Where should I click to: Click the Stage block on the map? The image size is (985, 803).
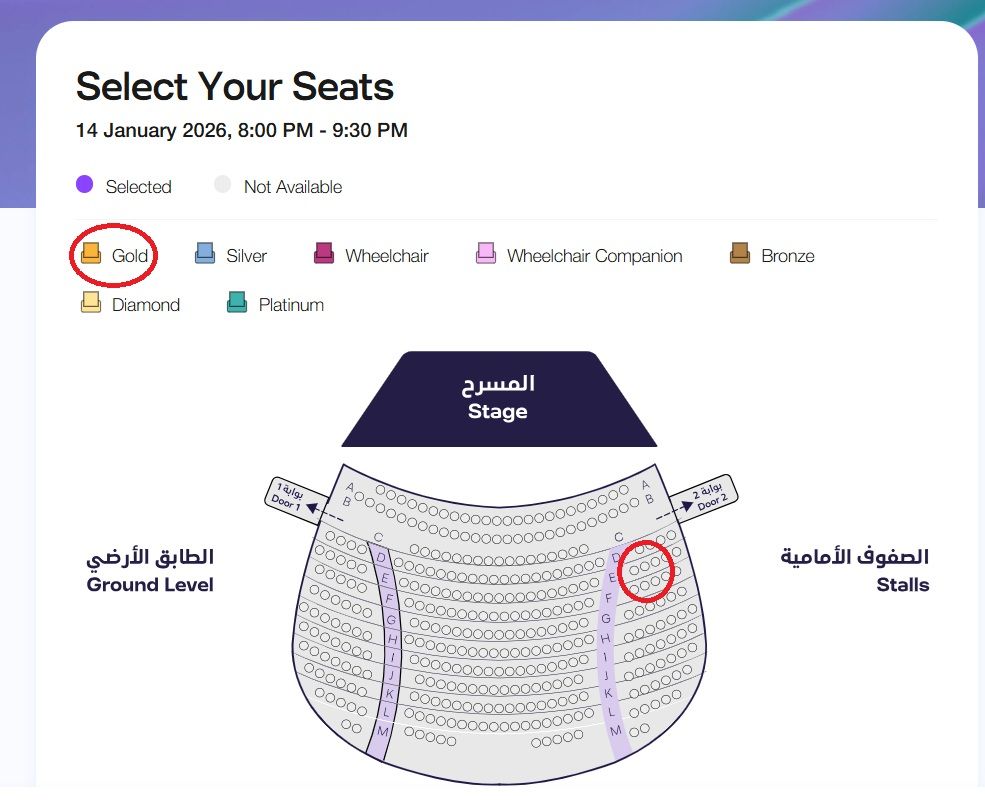(498, 398)
